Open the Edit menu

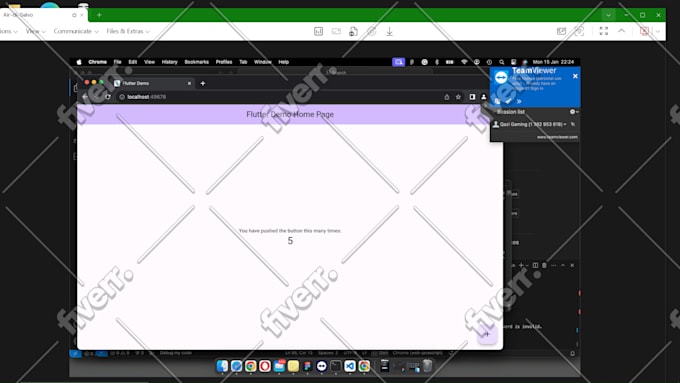[x=133, y=62]
